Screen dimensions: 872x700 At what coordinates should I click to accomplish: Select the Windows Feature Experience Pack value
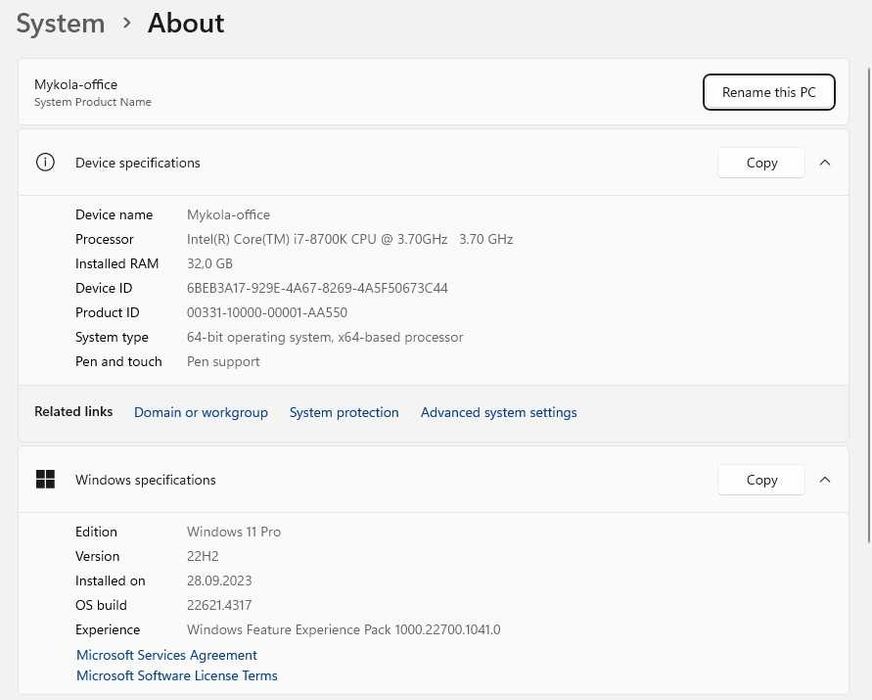pyautogui.click(x=344, y=629)
